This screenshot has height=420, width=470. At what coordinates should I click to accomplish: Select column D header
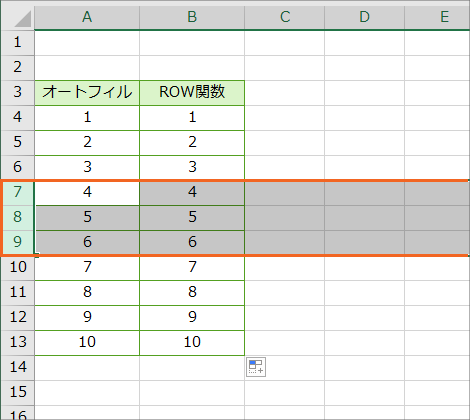pos(364,17)
